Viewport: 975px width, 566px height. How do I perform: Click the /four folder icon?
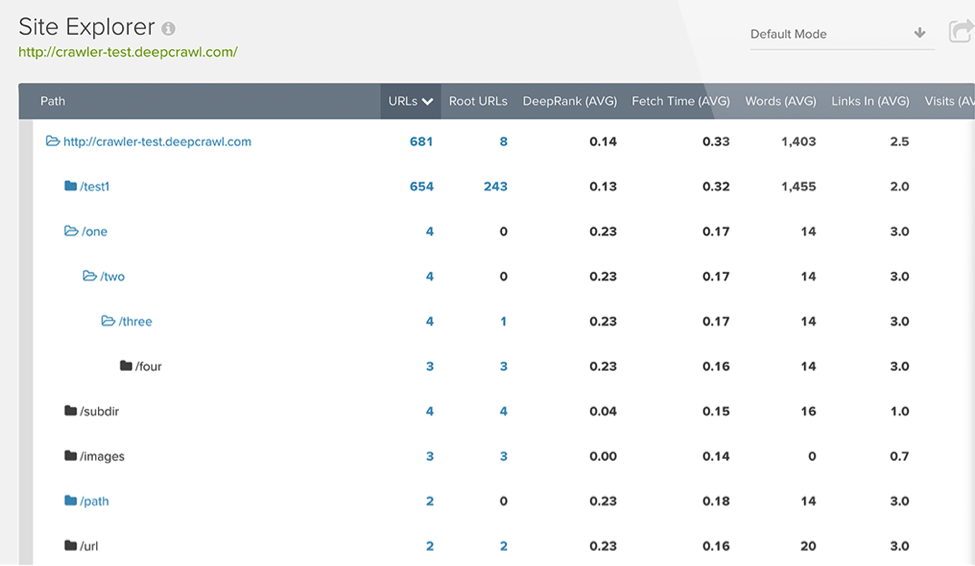coord(126,366)
